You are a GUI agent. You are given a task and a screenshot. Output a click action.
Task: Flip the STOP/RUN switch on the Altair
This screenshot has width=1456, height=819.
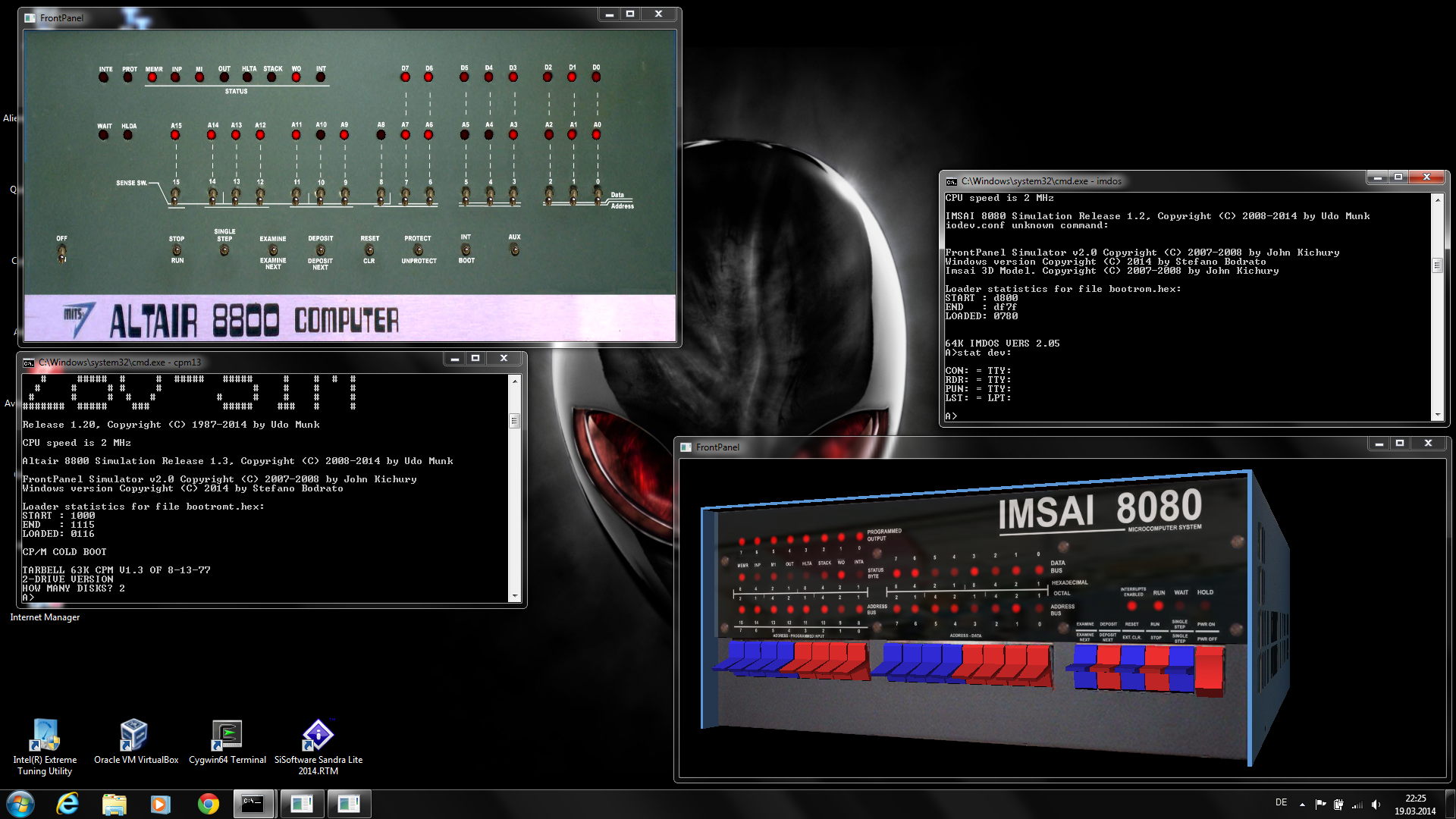pos(177,250)
